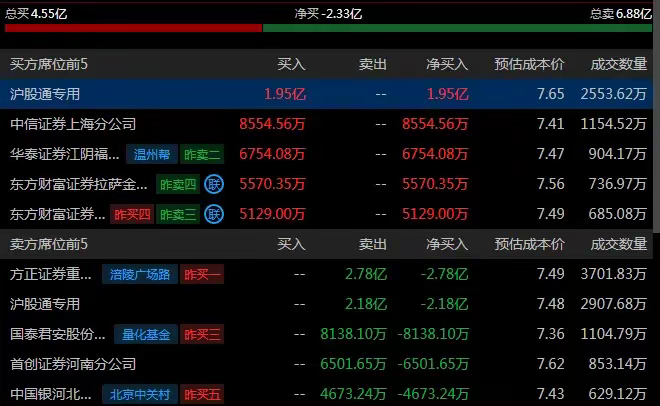The image size is (660, 406).
Task: Click 6754.08万 buy amount
Action: (x=272, y=154)
